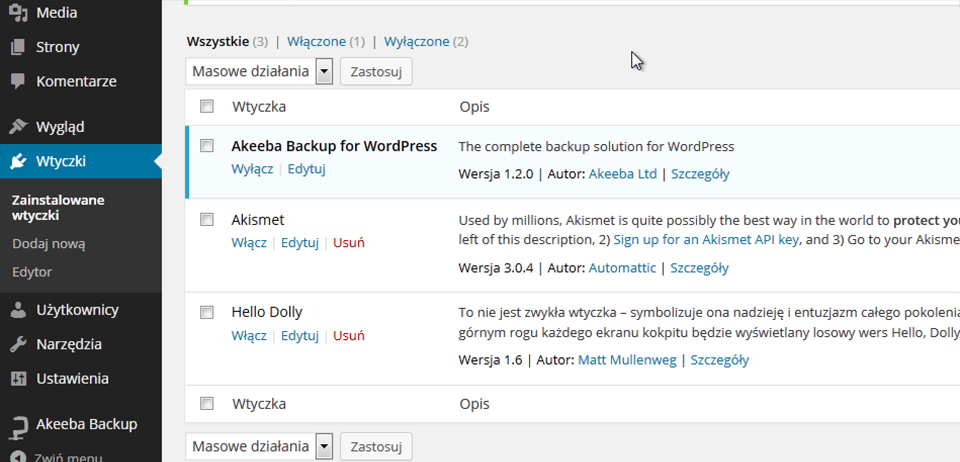960x462 pixels.
Task: Click the Wersja 1.2.0 text
Action: [496, 174]
